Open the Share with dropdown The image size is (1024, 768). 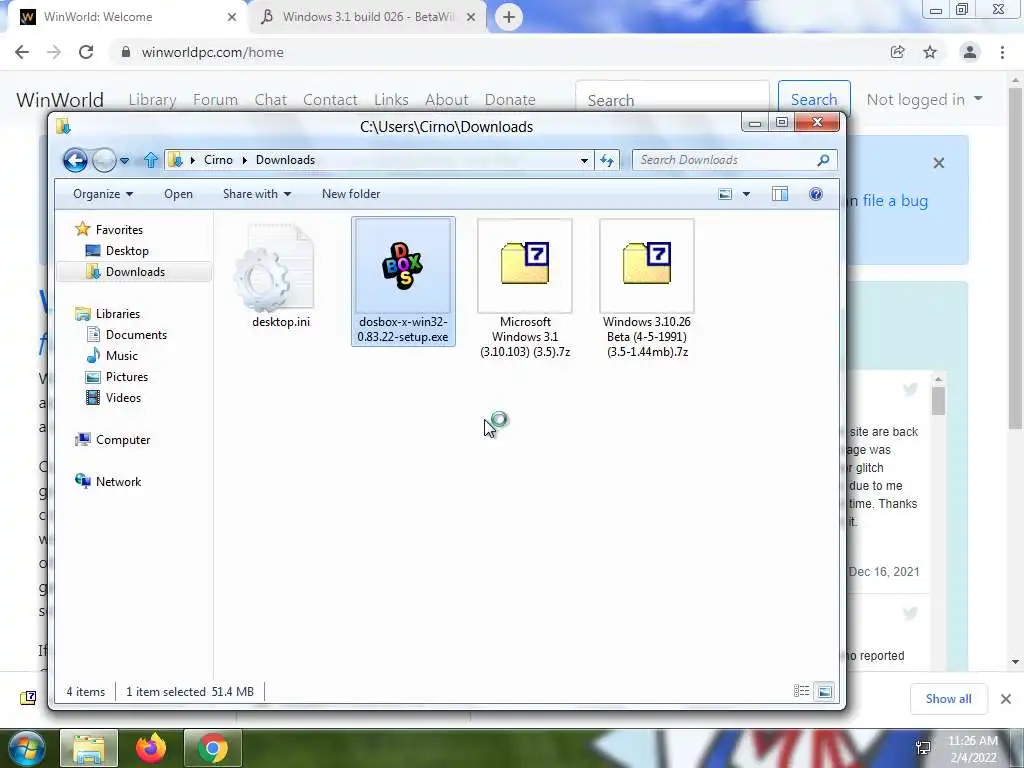[x=257, y=194]
